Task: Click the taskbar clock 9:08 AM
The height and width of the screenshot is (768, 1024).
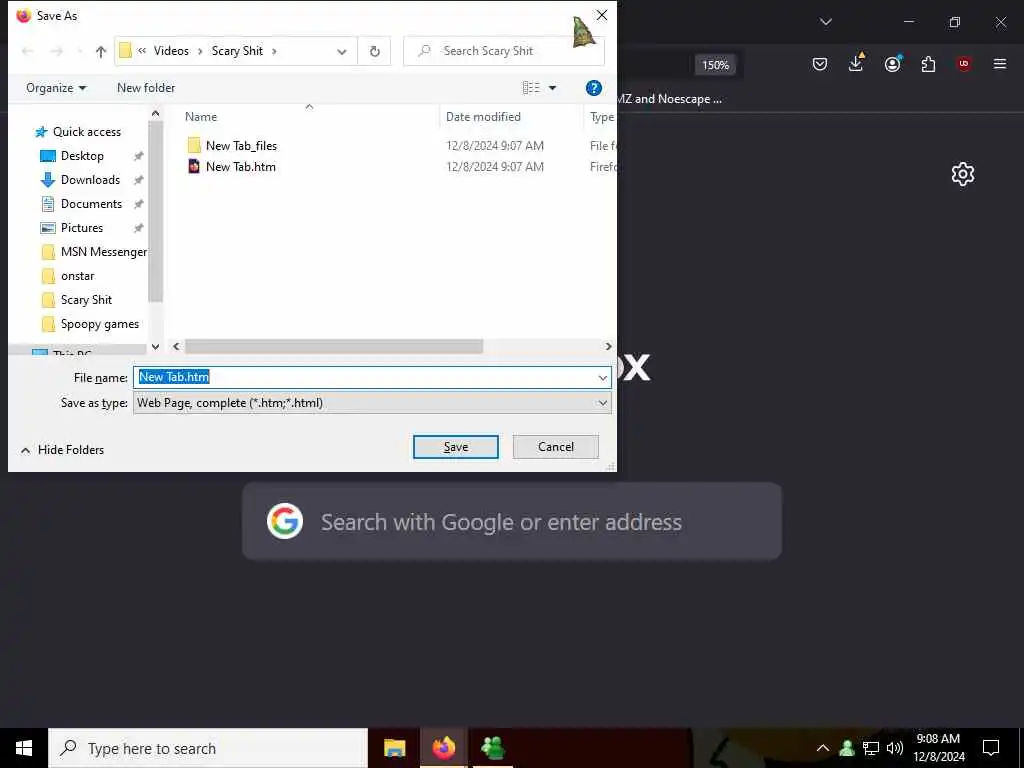Action: pyautogui.click(x=938, y=748)
